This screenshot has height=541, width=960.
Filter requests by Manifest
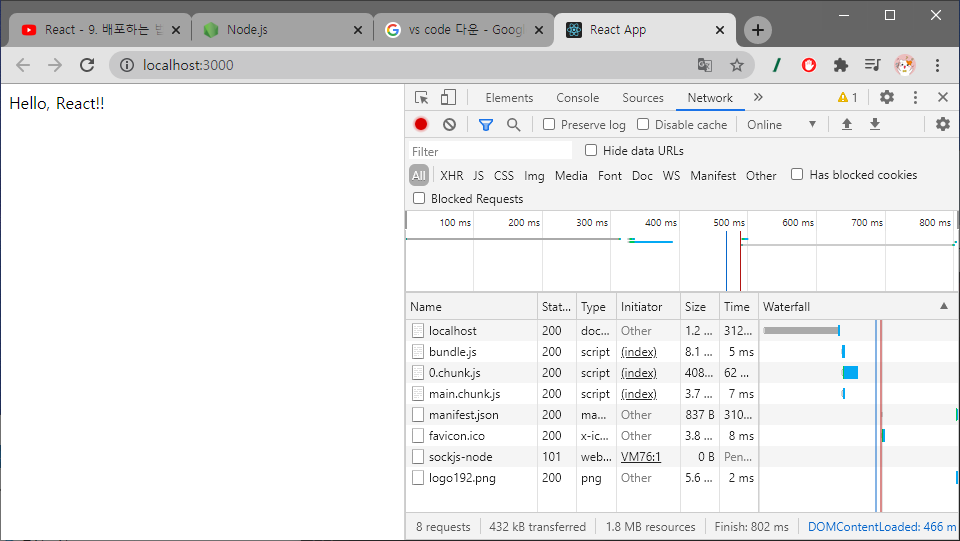pyautogui.click(x=713, y=176)
